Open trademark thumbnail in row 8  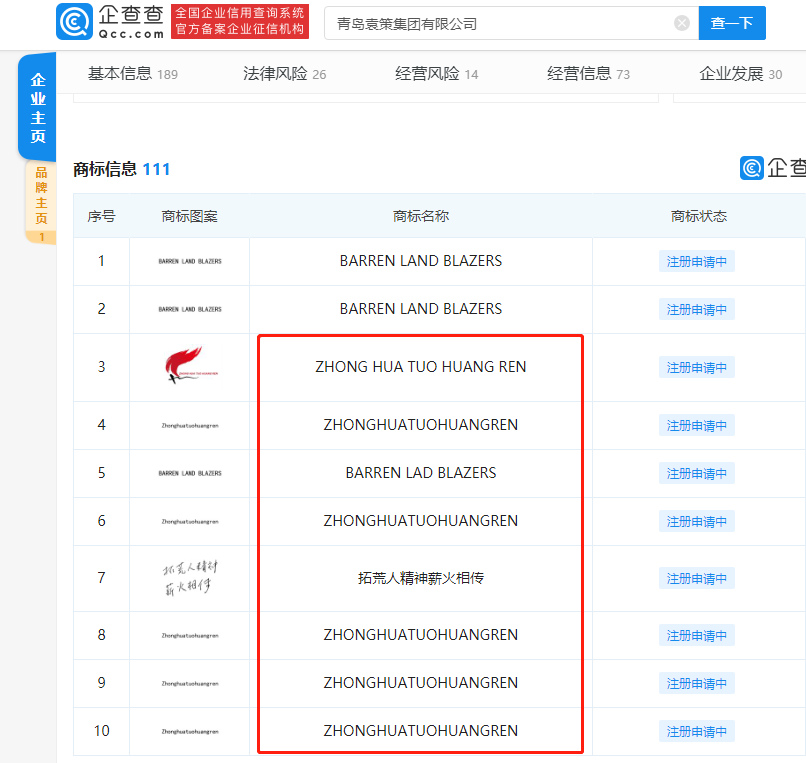[x=190, y=635]
